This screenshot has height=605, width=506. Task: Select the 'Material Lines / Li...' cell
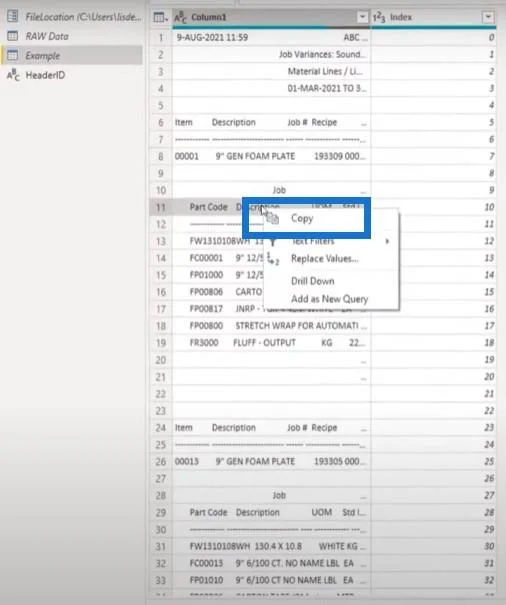point(271,71)
